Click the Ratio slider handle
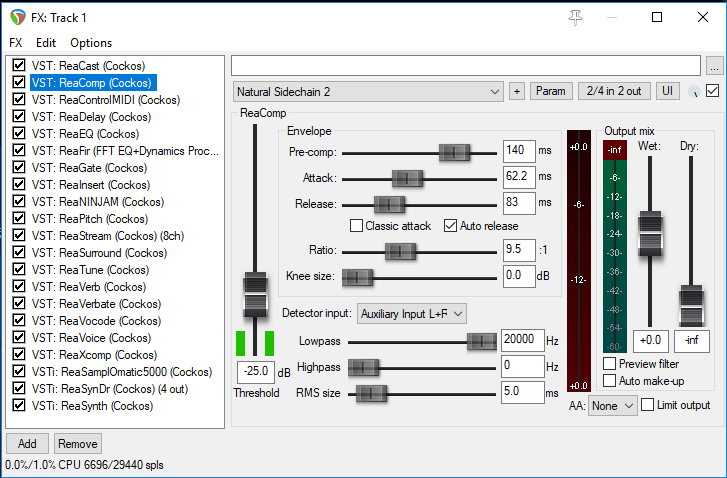The height and width of the screenshot is (478, 727). pyautogui.click(x=400, y=252)
